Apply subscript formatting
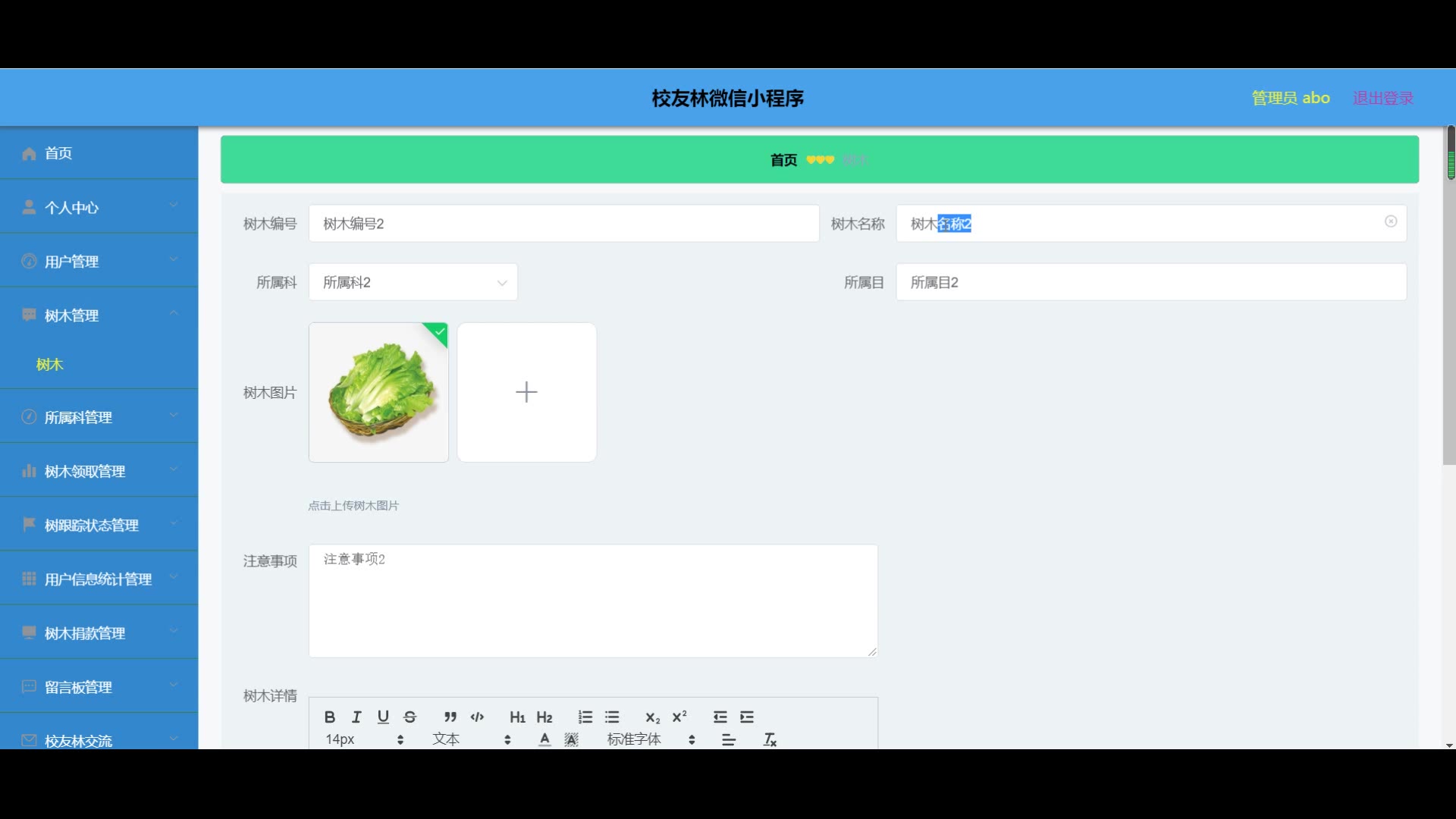1456x819 pixels. pos(652,717)
